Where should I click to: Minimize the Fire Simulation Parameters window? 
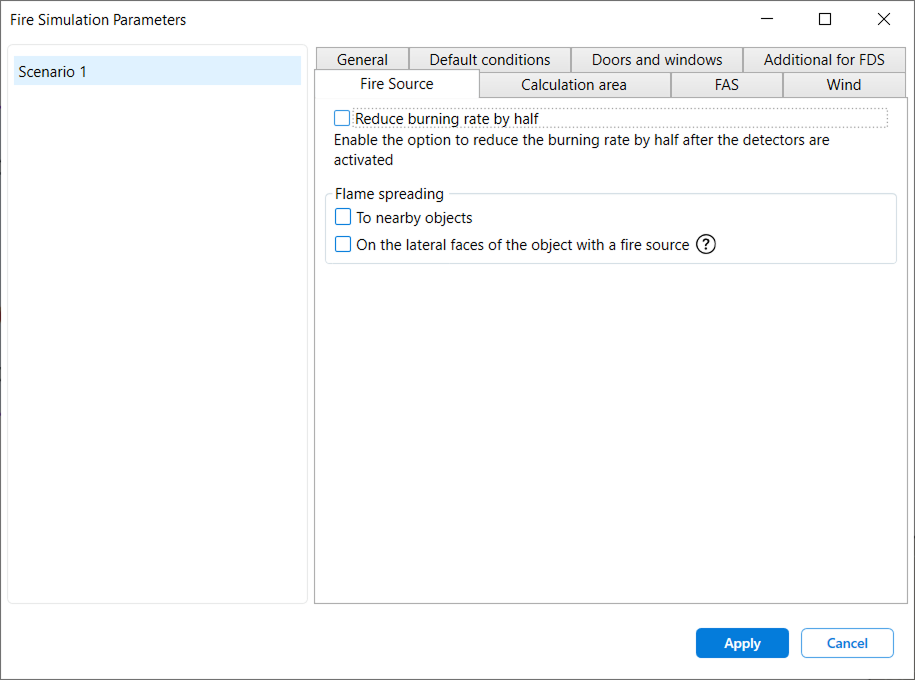[767, 20]
